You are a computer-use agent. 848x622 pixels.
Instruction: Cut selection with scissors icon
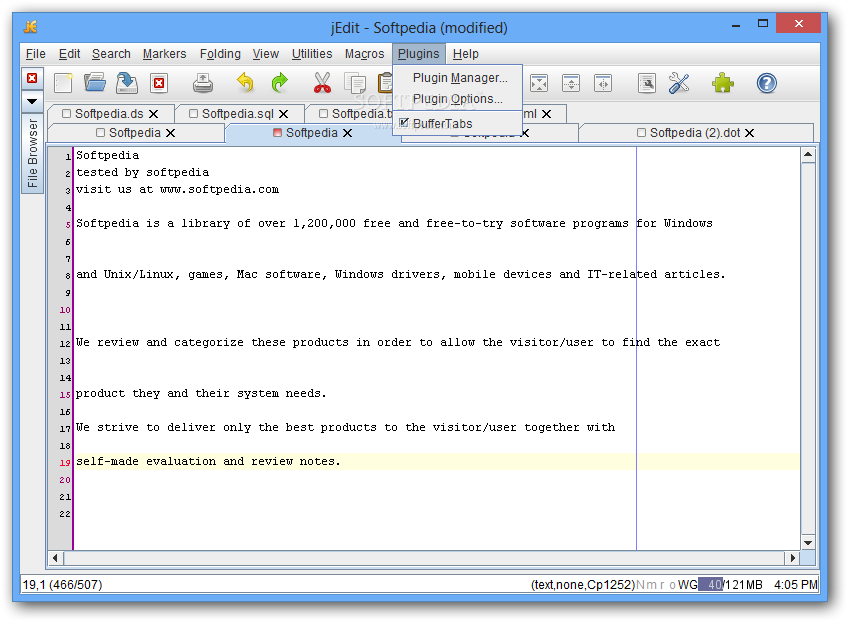pos(322,83)
